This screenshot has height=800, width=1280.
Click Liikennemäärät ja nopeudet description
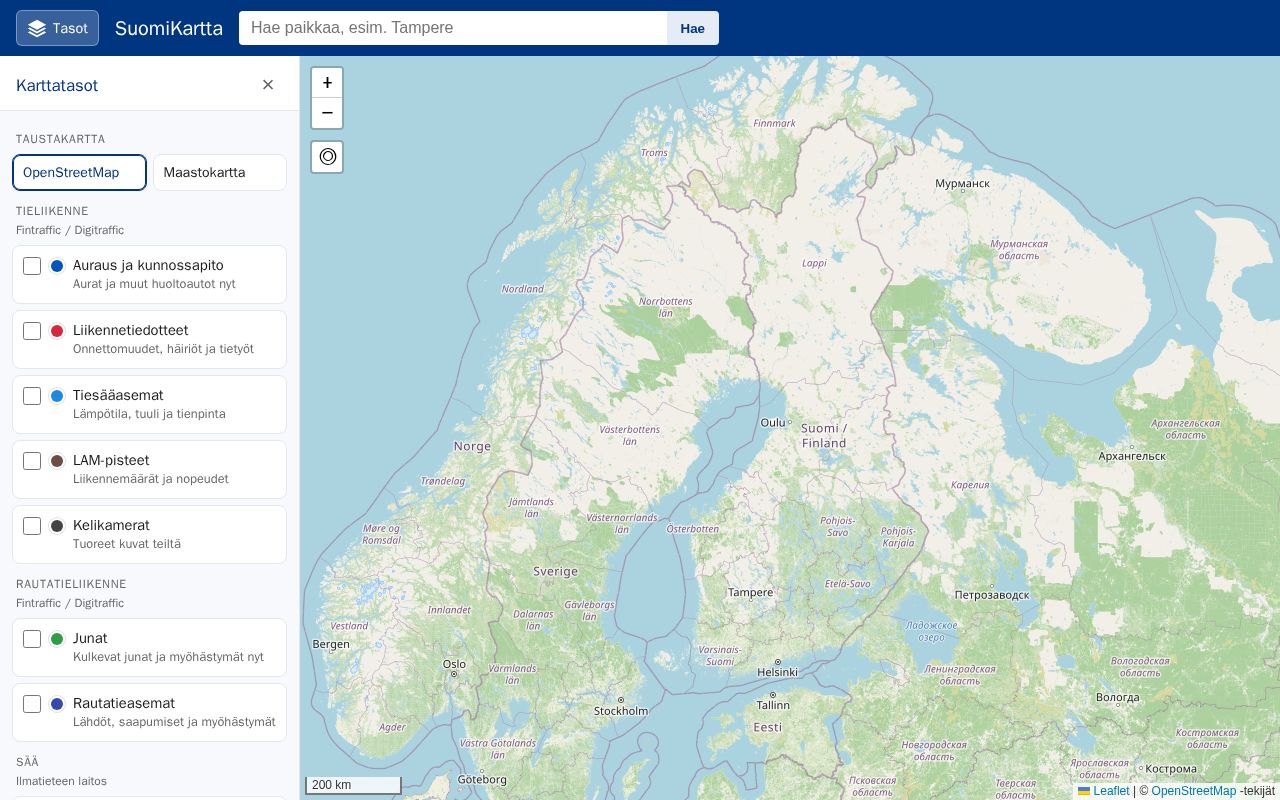151,479
